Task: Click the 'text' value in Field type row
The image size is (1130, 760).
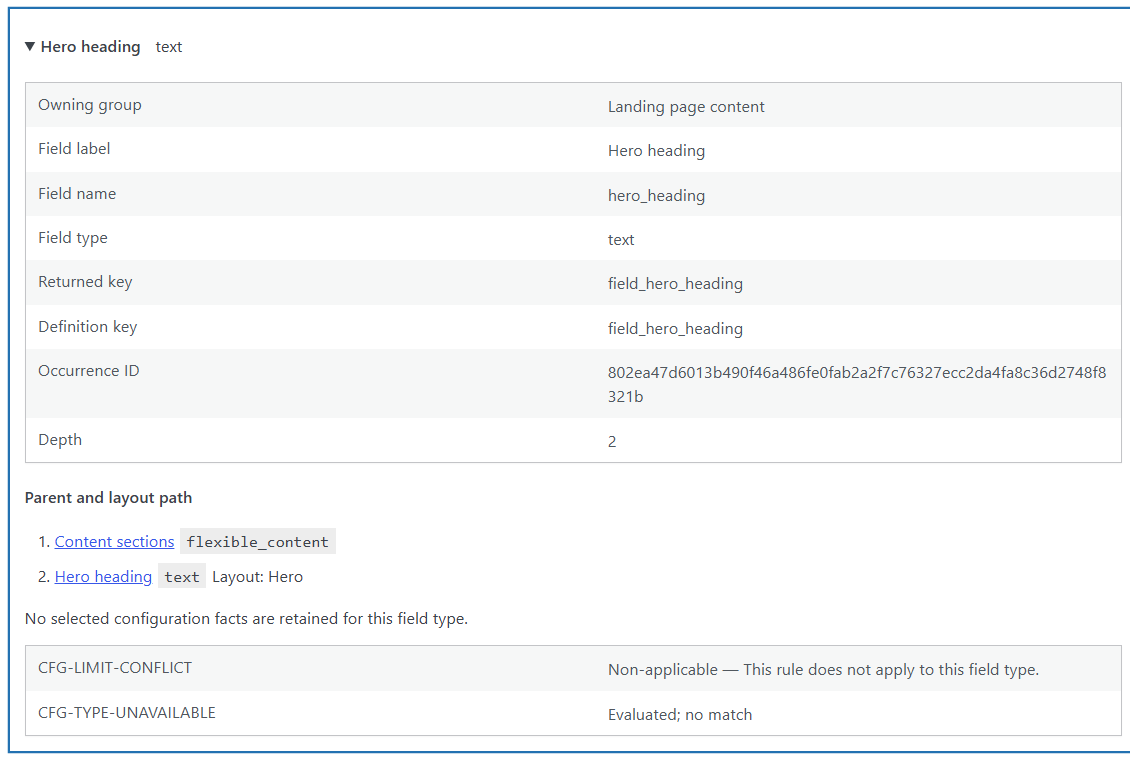Action: [x=621, y=240]
